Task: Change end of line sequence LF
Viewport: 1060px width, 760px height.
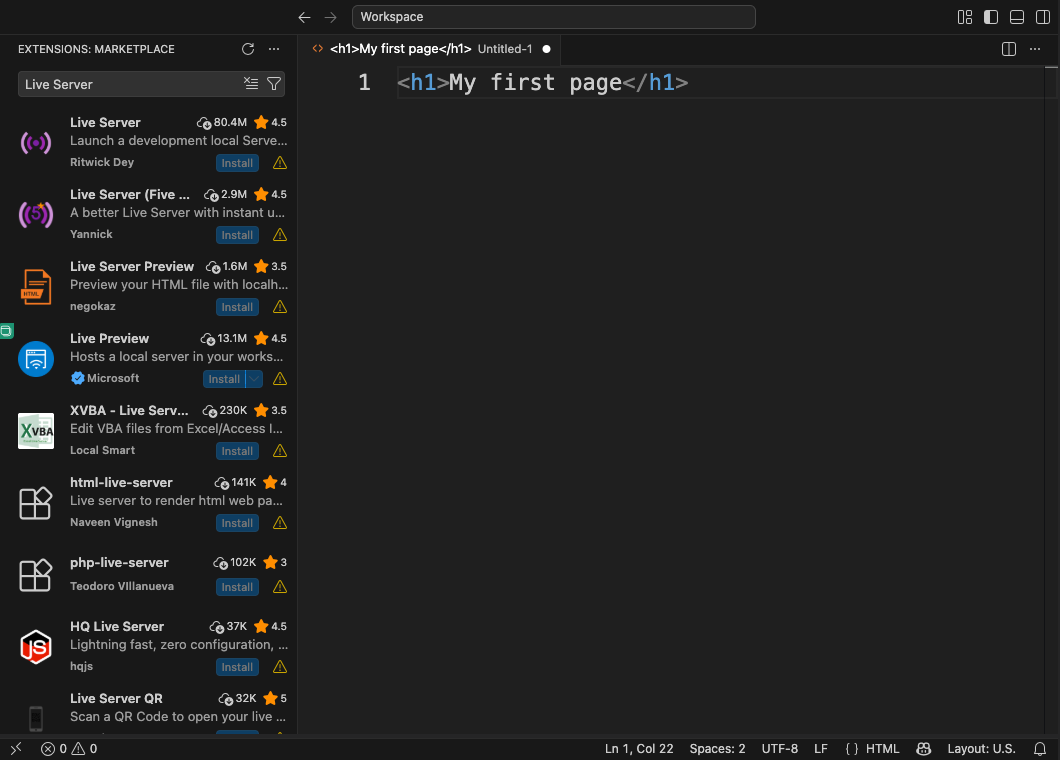Action: point(821,749)
